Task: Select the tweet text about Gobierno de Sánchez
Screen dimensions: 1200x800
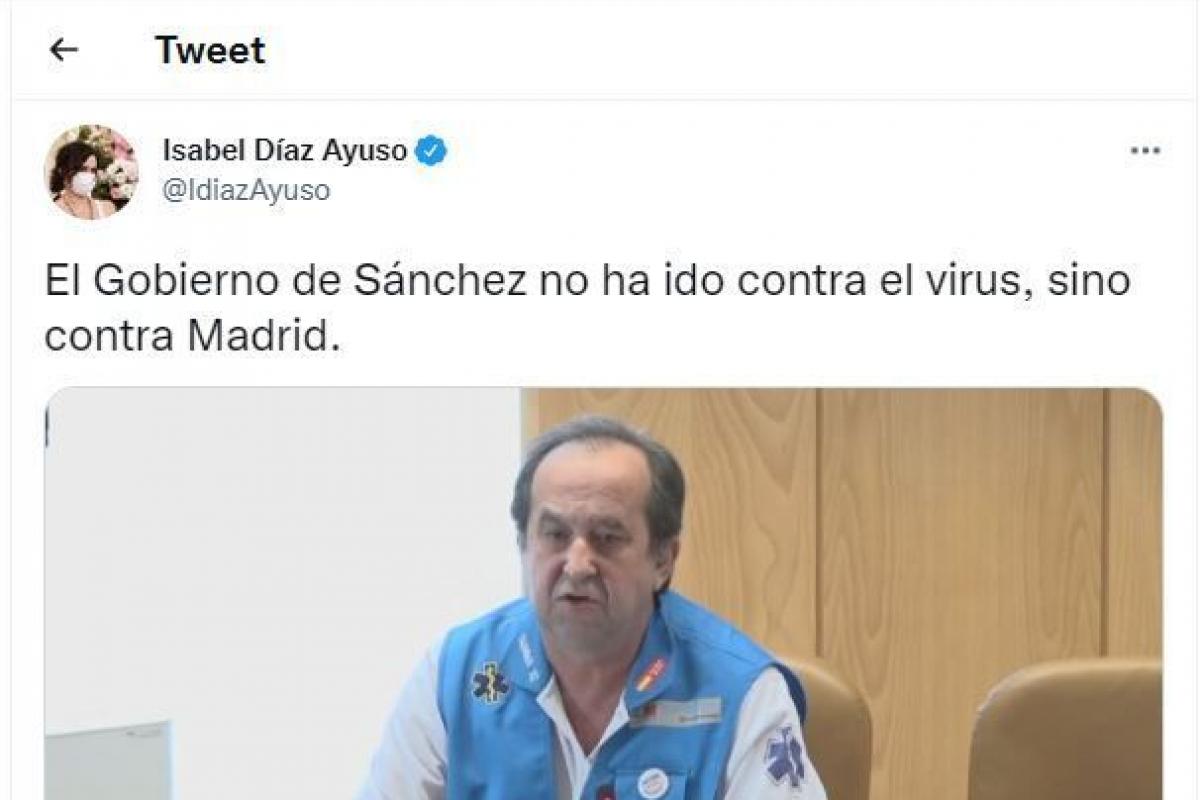Action: point(588,309)
